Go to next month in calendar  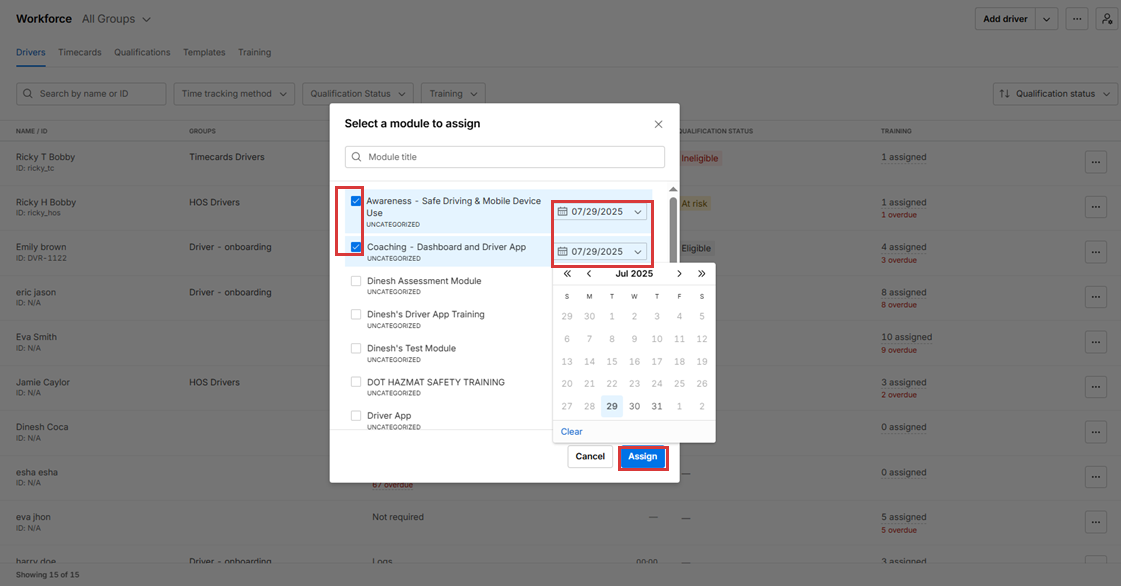[x=679, y=274]
